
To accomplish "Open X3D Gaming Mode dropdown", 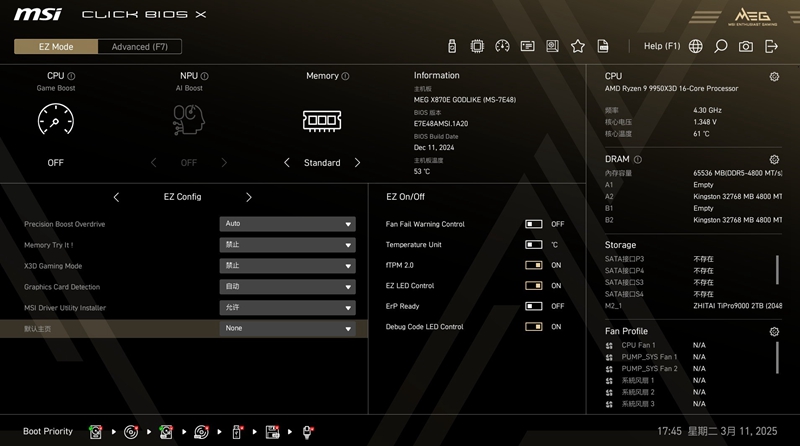I will [x=288, y=266].
